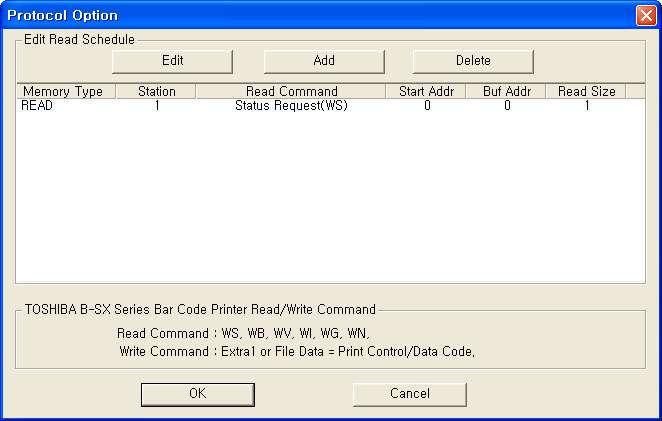Image resolution: width=662 pixels, height=421 pixels.
Task: Click the Buf Addr column header
Action: [506, 91]
